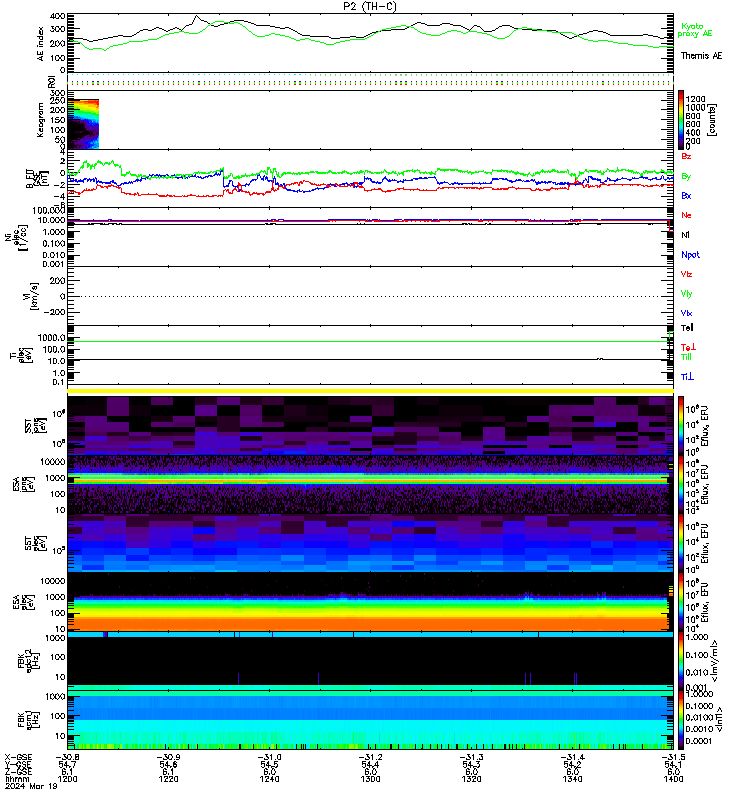Click the 1200 time tick label
The height and width of the screenshot is (800, 750).
pyautogui.click(x=67, y=779)
